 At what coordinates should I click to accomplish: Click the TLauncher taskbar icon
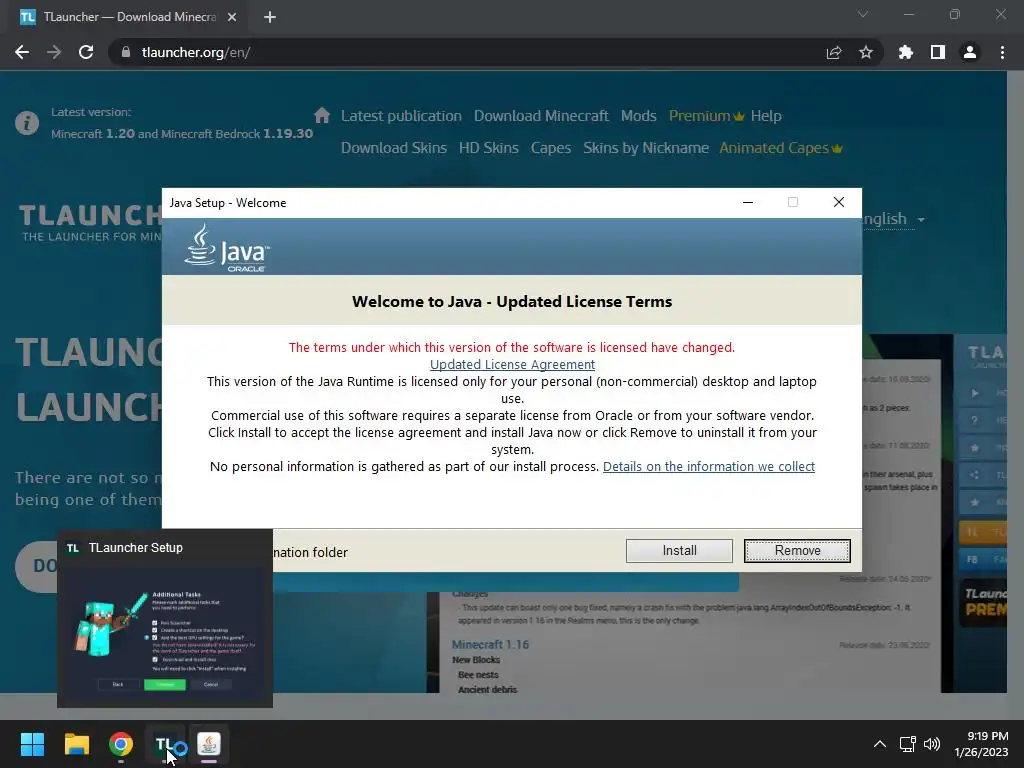pos(165,744)
